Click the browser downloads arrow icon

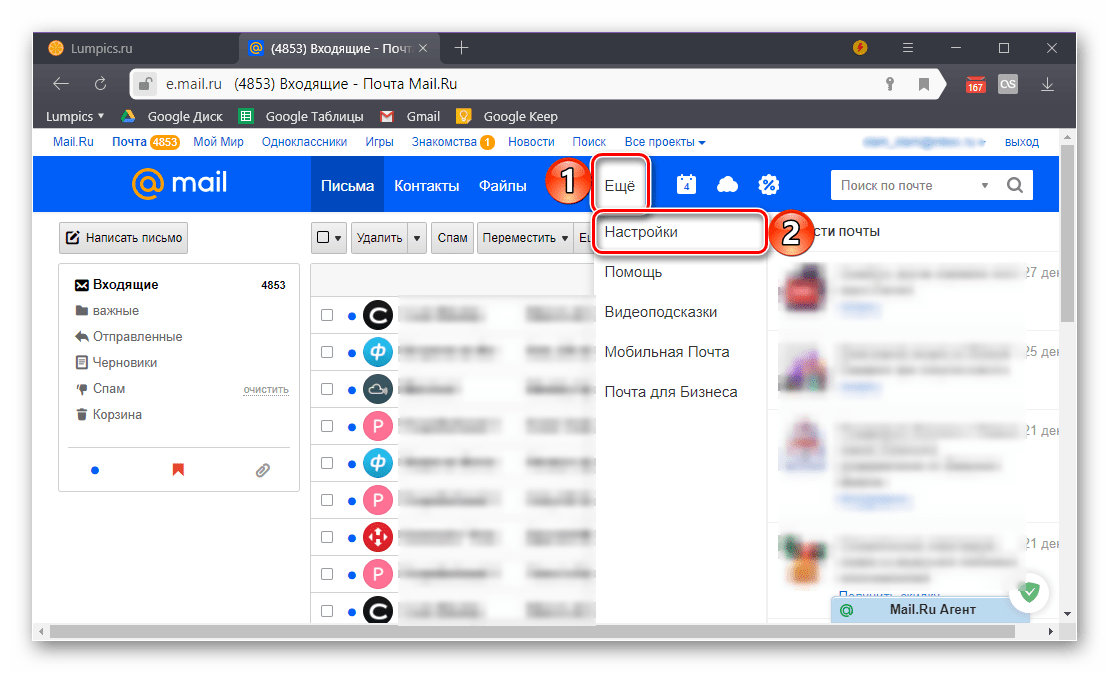click(1047, 84)
